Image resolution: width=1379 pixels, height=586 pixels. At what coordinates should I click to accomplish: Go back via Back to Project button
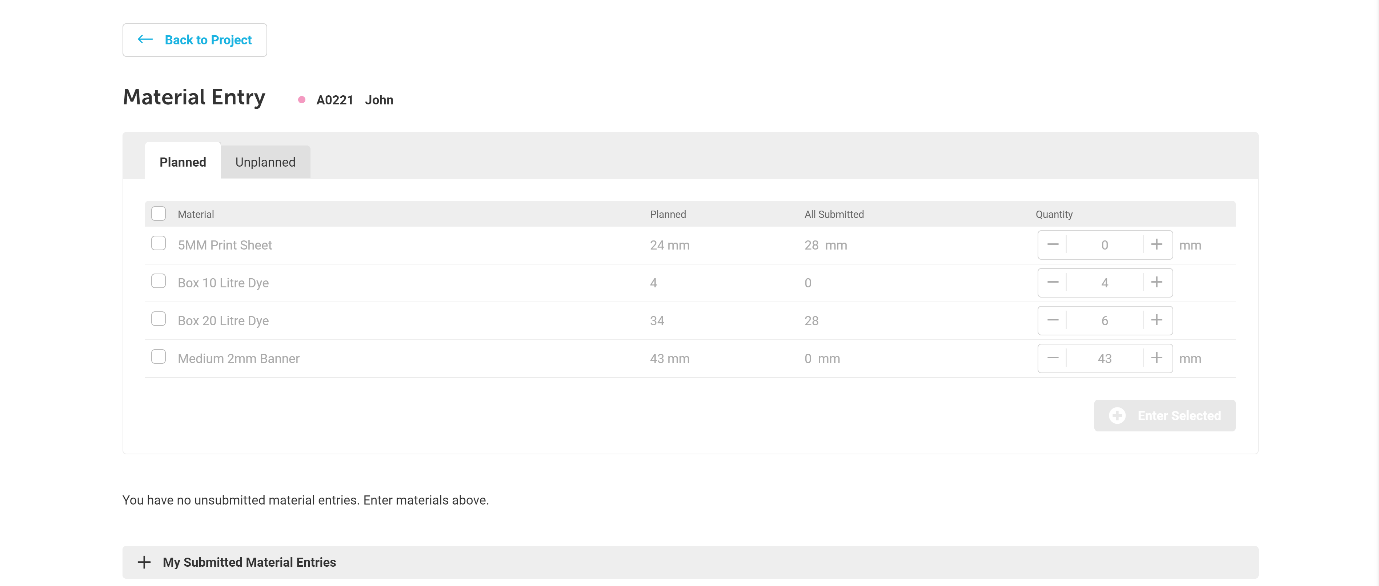coord(195,40)
